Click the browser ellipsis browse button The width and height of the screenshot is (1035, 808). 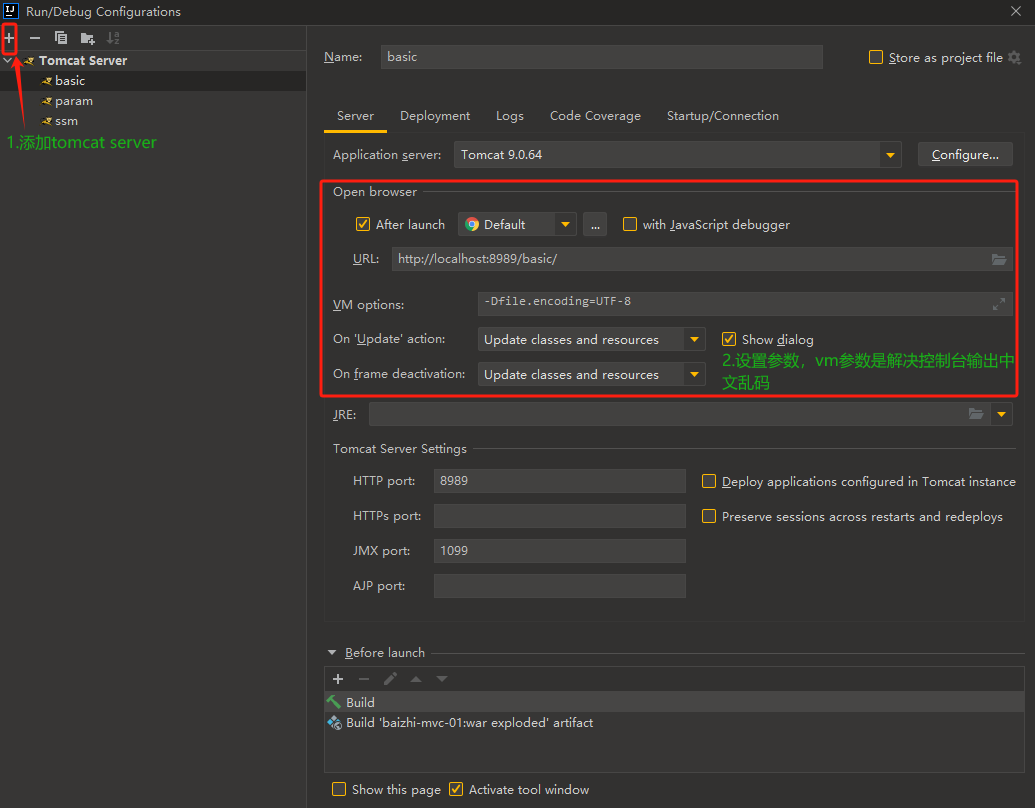point(595,225)
